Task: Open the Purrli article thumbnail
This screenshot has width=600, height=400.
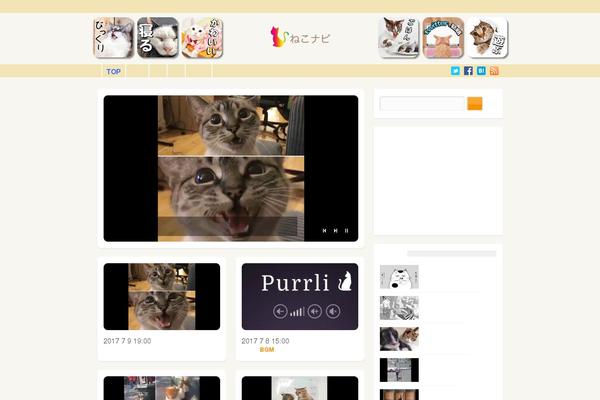Action: tap(300, 297)
